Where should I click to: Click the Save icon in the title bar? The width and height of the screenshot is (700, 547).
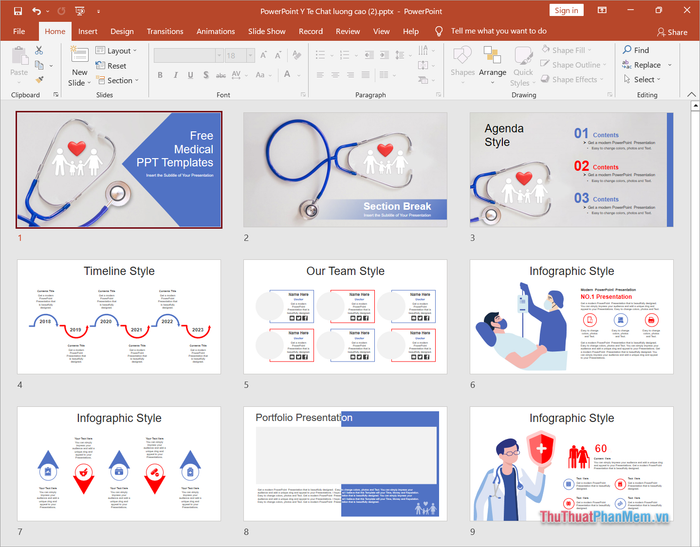click(x=18, y=11)
